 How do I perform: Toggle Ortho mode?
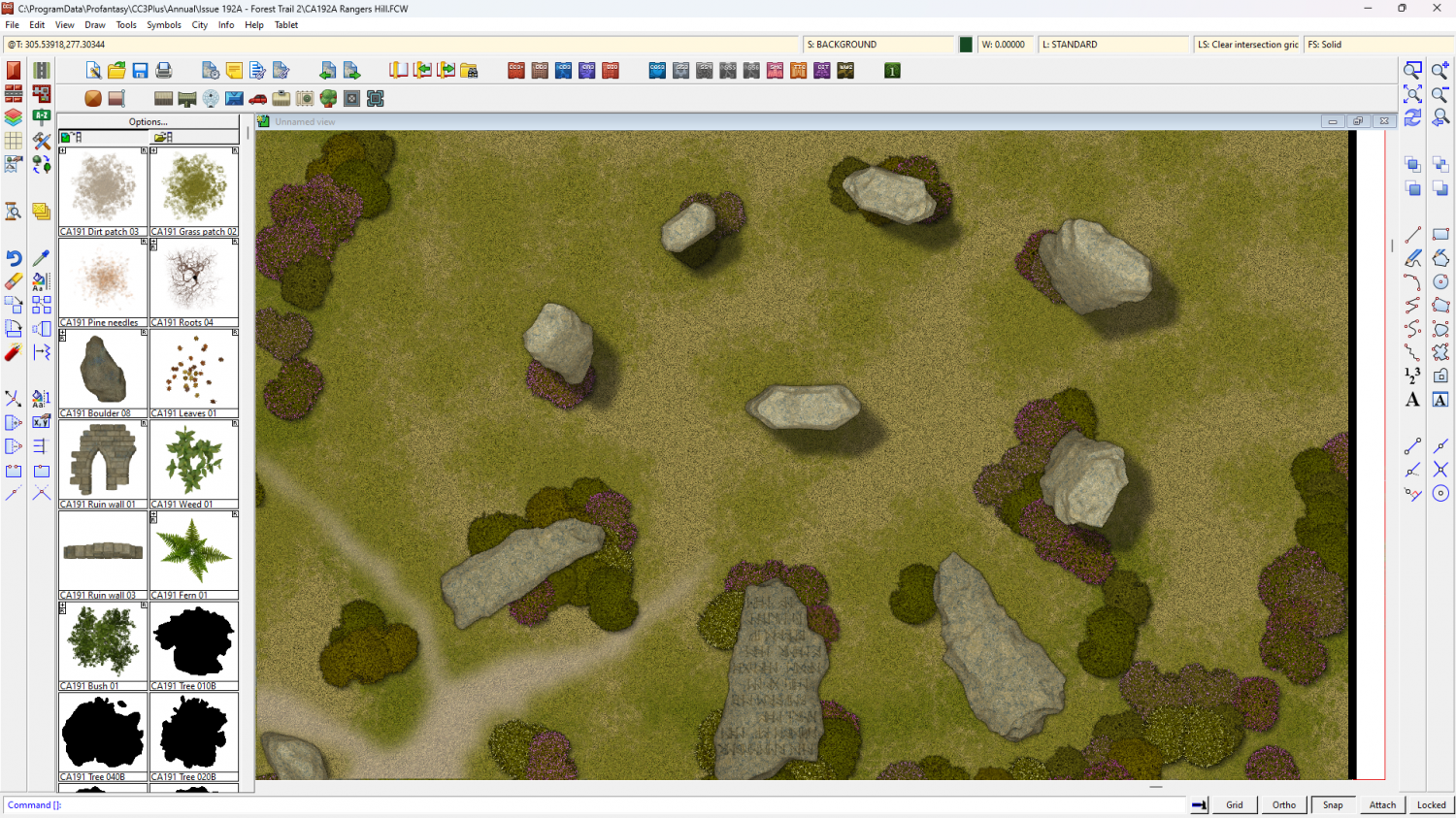pos(1284,804)
